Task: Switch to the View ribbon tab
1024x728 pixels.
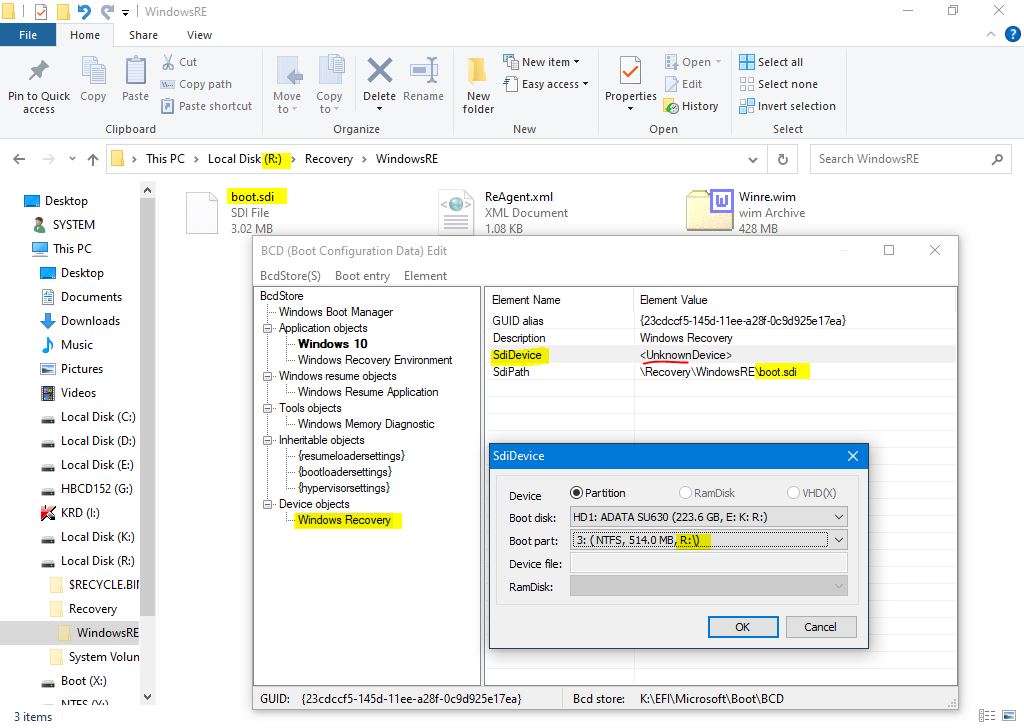Action: (x=199, y=35)
